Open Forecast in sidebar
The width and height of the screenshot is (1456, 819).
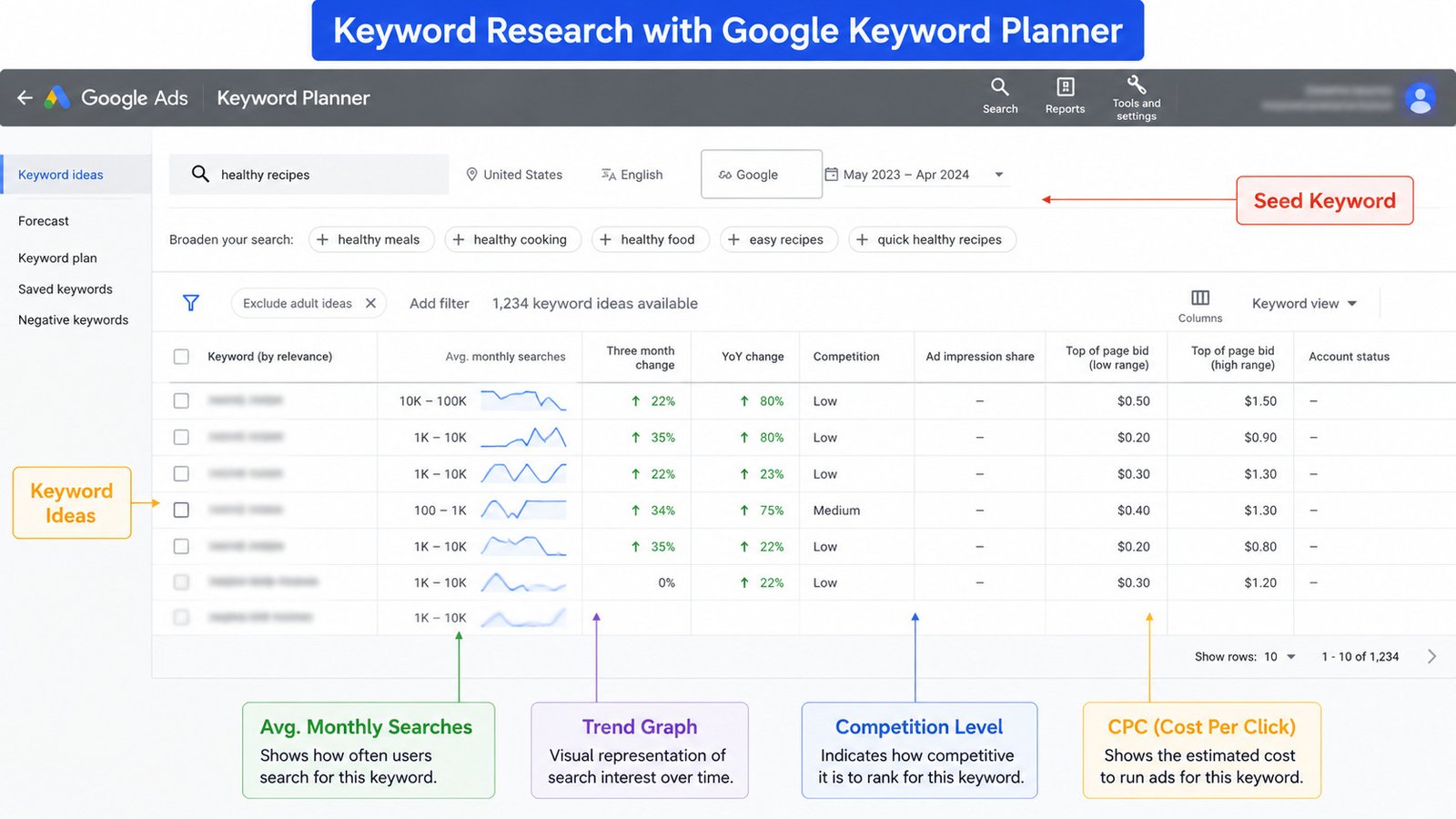pyautogui.click(x=44, y=221)
